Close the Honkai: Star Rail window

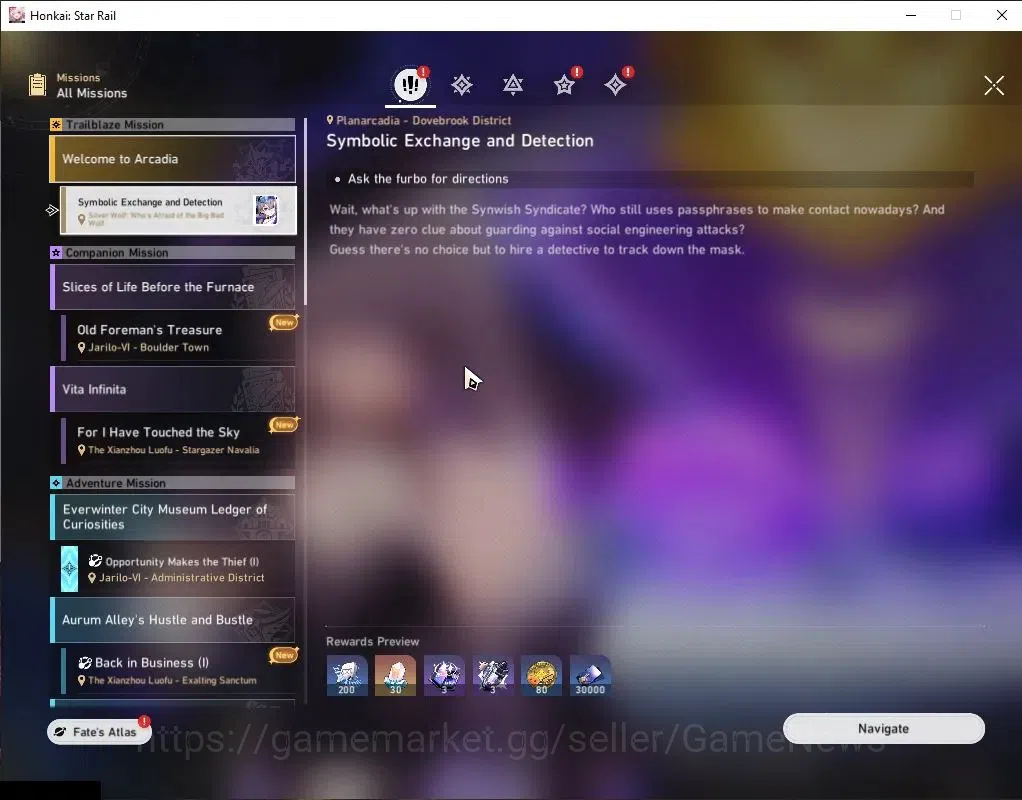(1002, 15)
